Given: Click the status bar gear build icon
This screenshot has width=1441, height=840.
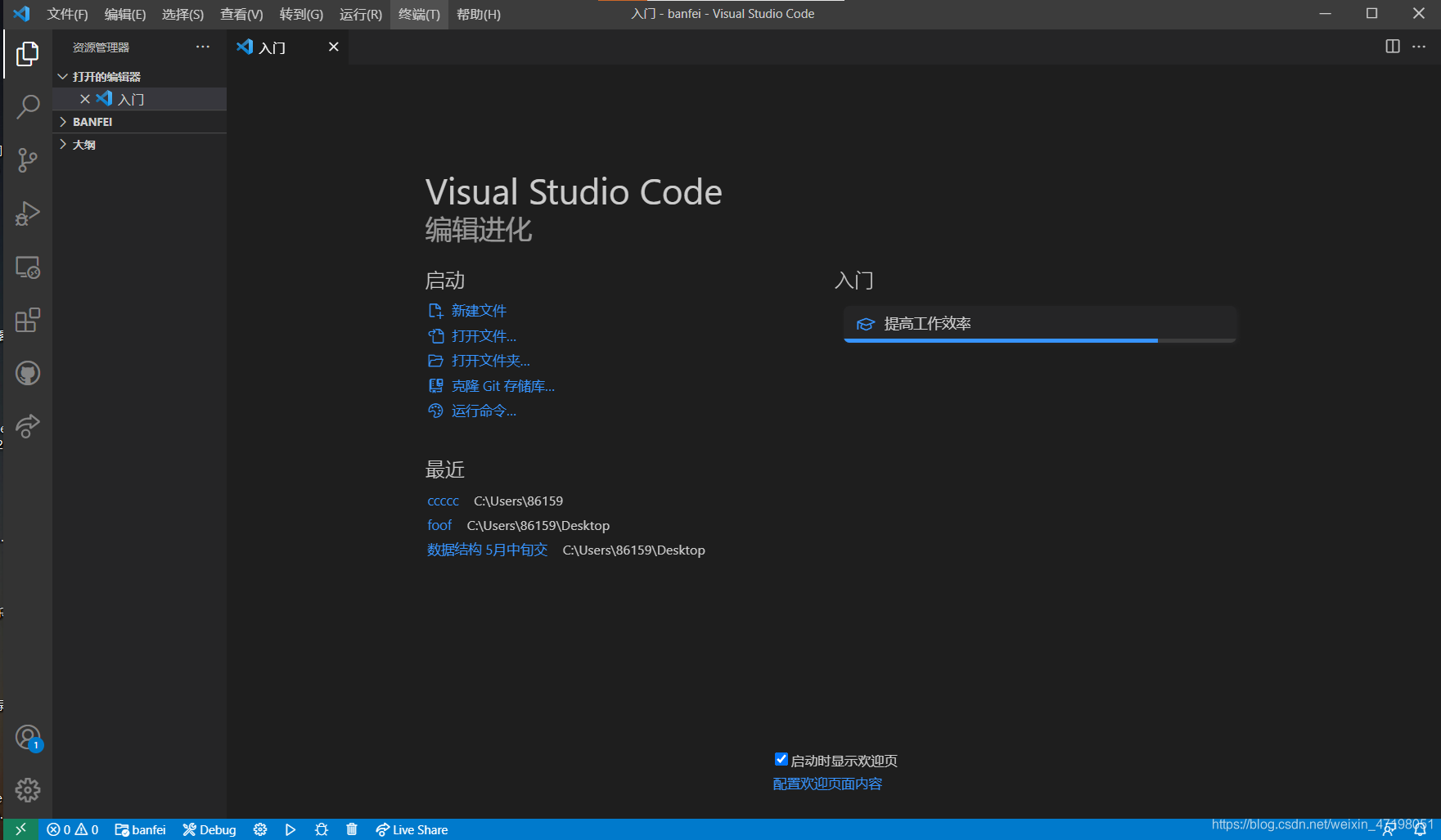Looking at the screenshot, I should point(260,829).
